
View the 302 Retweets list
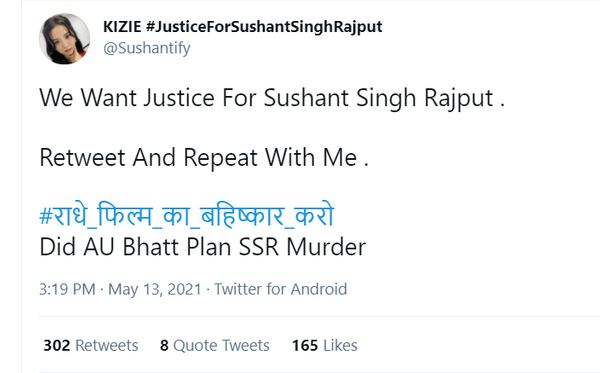(x=91, y=345)
